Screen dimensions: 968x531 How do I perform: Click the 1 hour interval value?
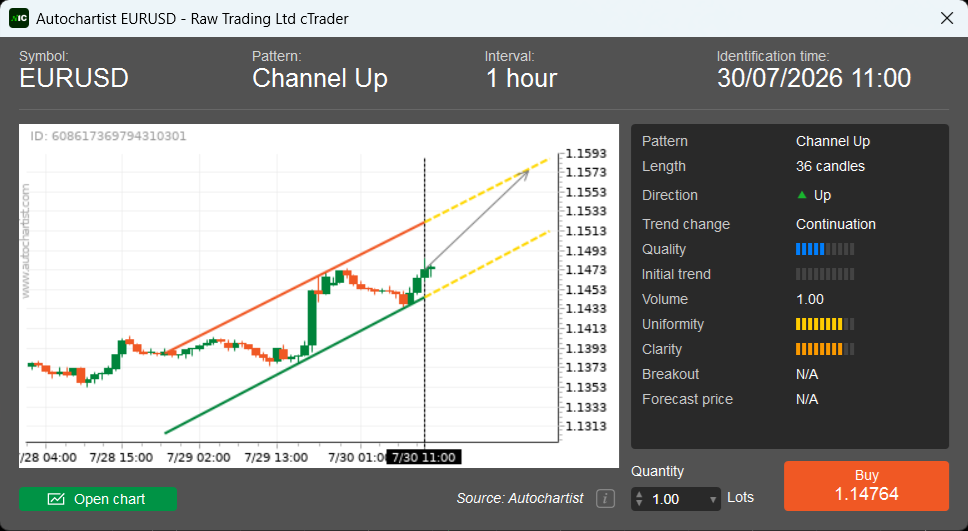tap(521, 78)
